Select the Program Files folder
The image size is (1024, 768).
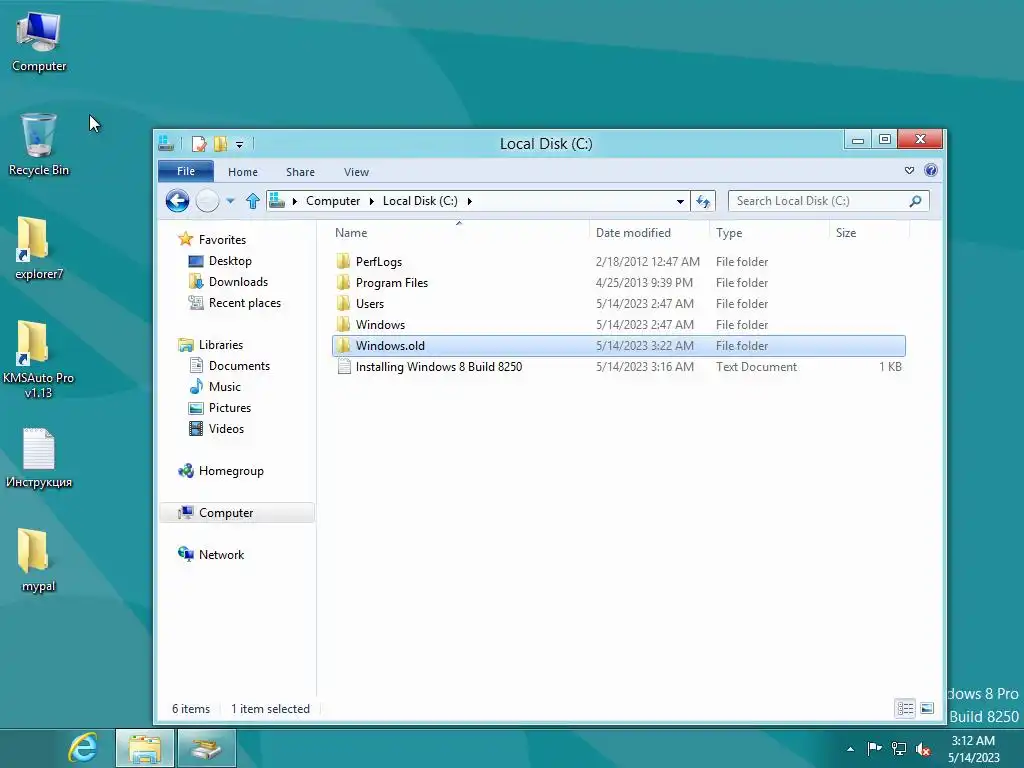pos(618,283)
